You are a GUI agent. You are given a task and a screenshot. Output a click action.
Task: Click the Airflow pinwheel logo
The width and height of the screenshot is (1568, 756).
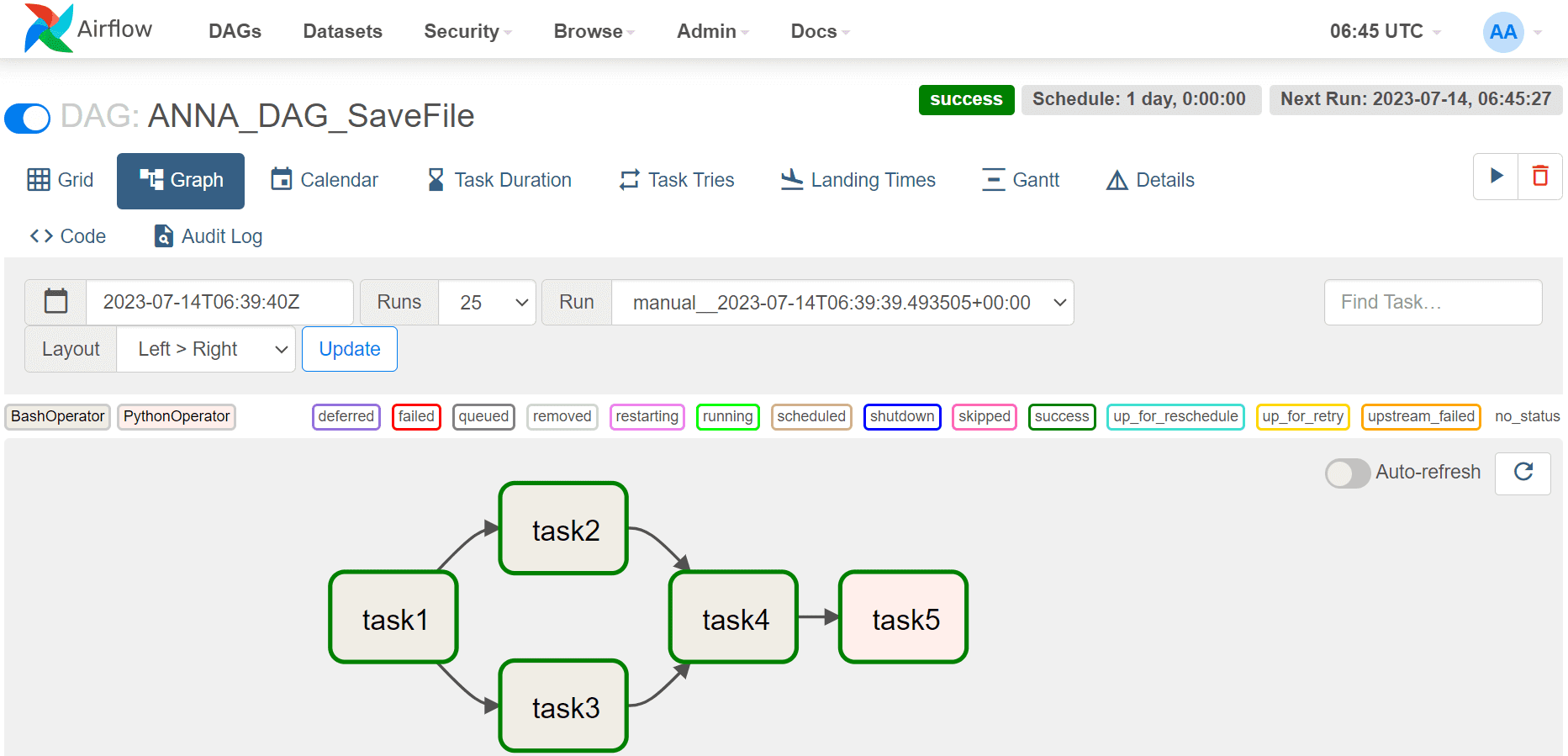(48, 29)
